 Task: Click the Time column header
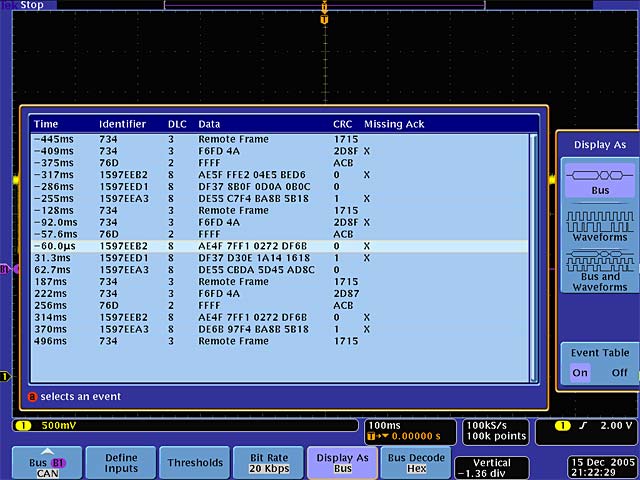point(46,124)
